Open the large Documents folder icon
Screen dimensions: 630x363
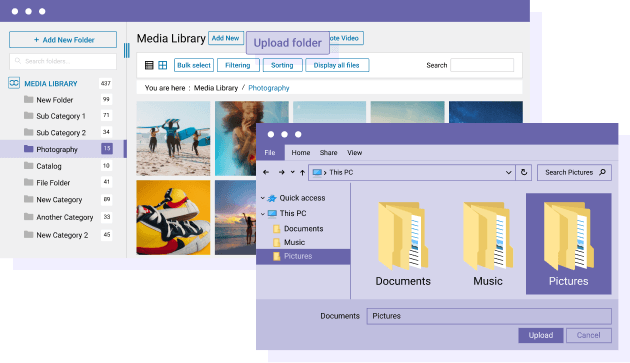(x=403, y=236)
